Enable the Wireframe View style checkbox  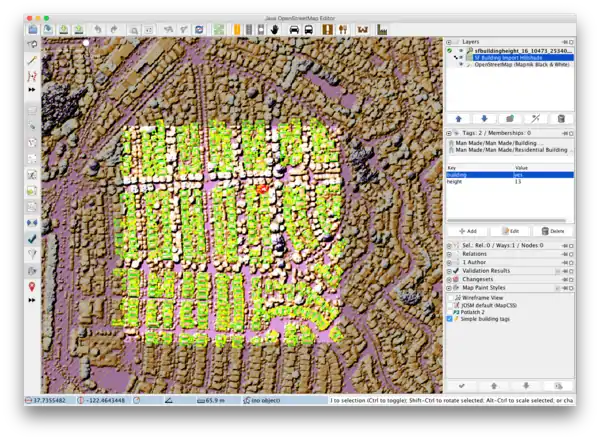450,298
